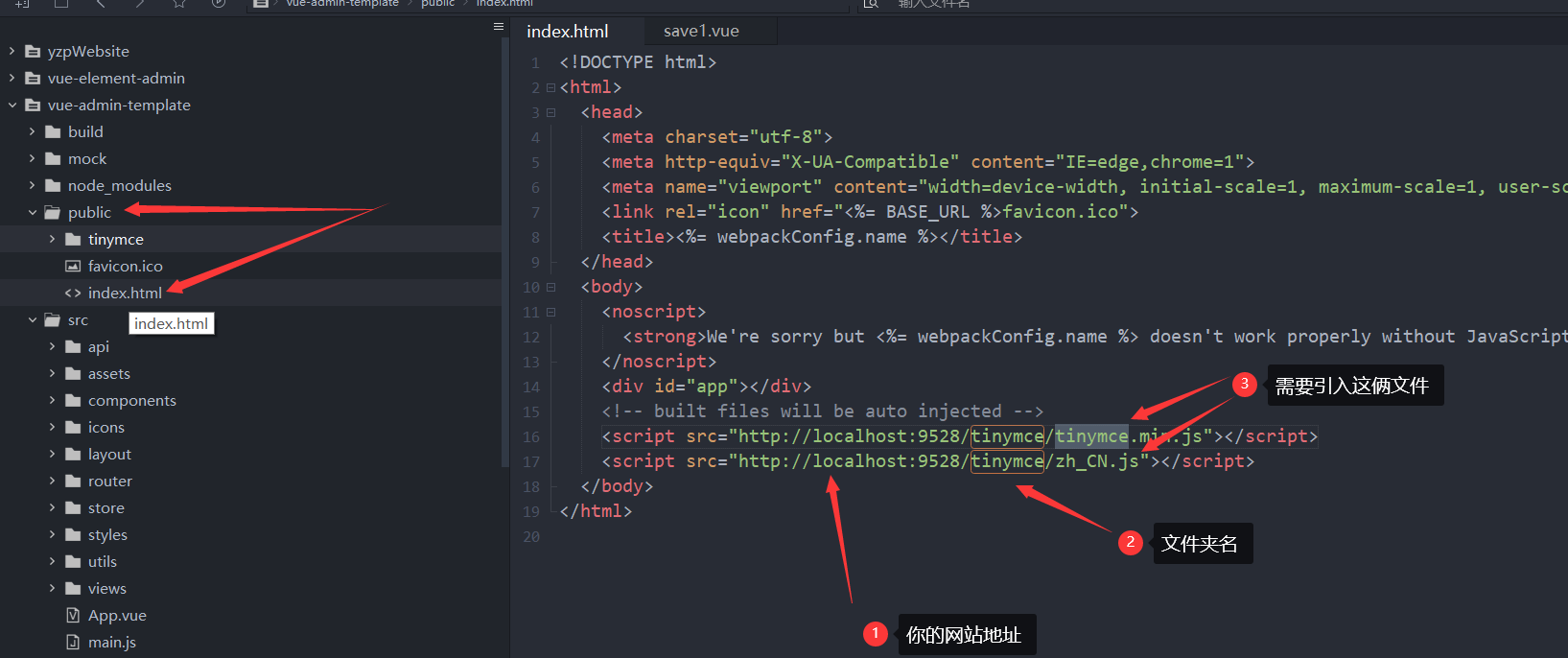Expand the router folder chevron
Image resolution: width=1568 pixels, height=658 pixels.
(x=52, y=481)
